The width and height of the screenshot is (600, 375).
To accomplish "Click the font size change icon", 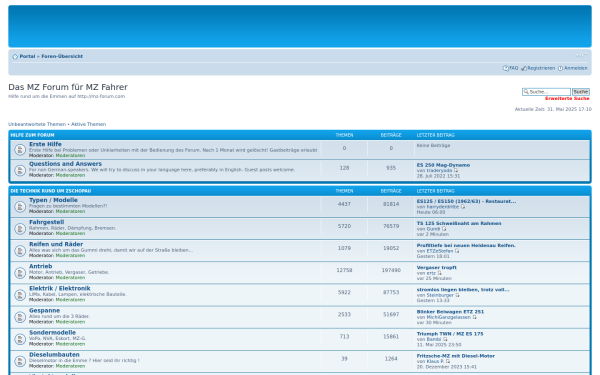I will tap(582, 55).
